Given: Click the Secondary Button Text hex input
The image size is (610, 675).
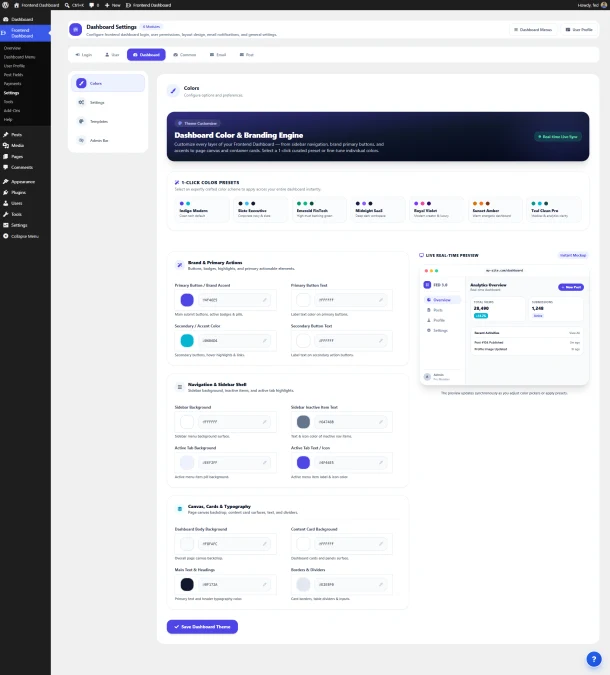Looking at the screenshot, I should 350,341.
